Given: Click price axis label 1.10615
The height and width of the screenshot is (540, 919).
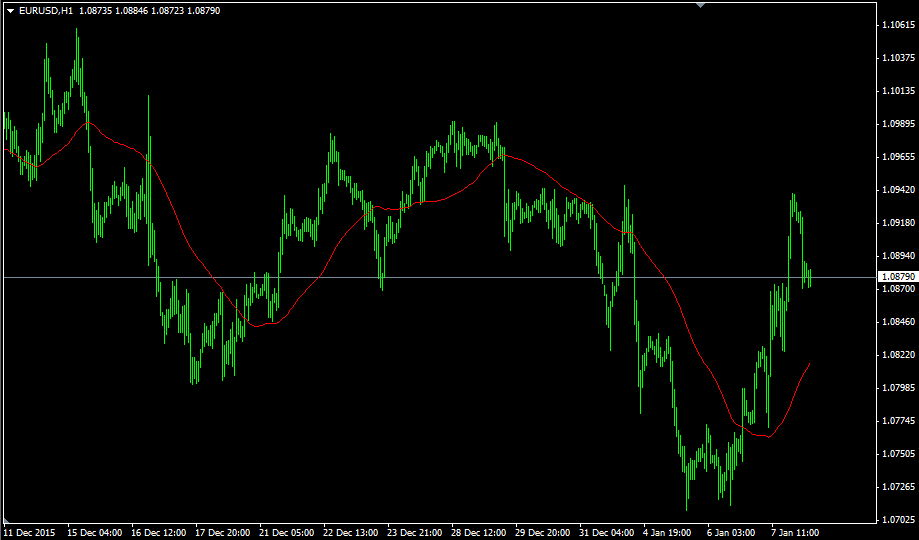Looking at the screenshot, I should pyautogui.click(x=898, y=25).
